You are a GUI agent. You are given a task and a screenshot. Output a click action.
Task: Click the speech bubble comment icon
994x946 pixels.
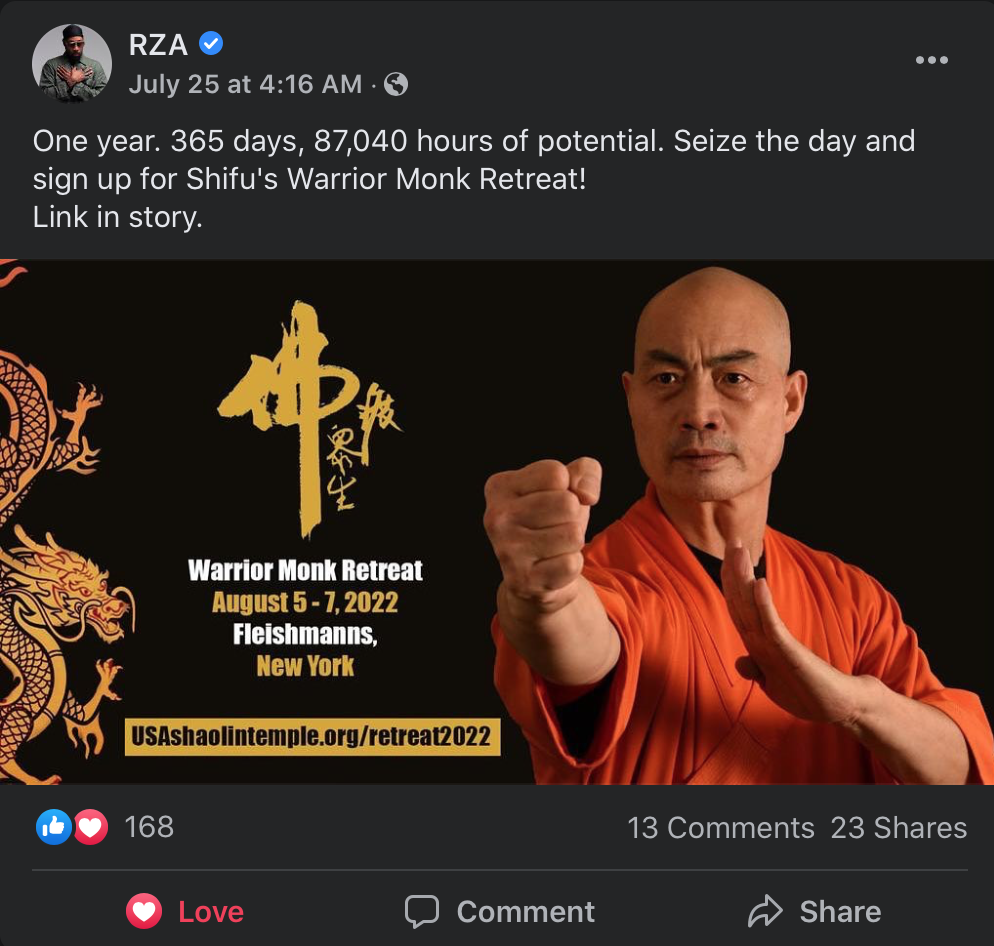[x=422, y=912]
